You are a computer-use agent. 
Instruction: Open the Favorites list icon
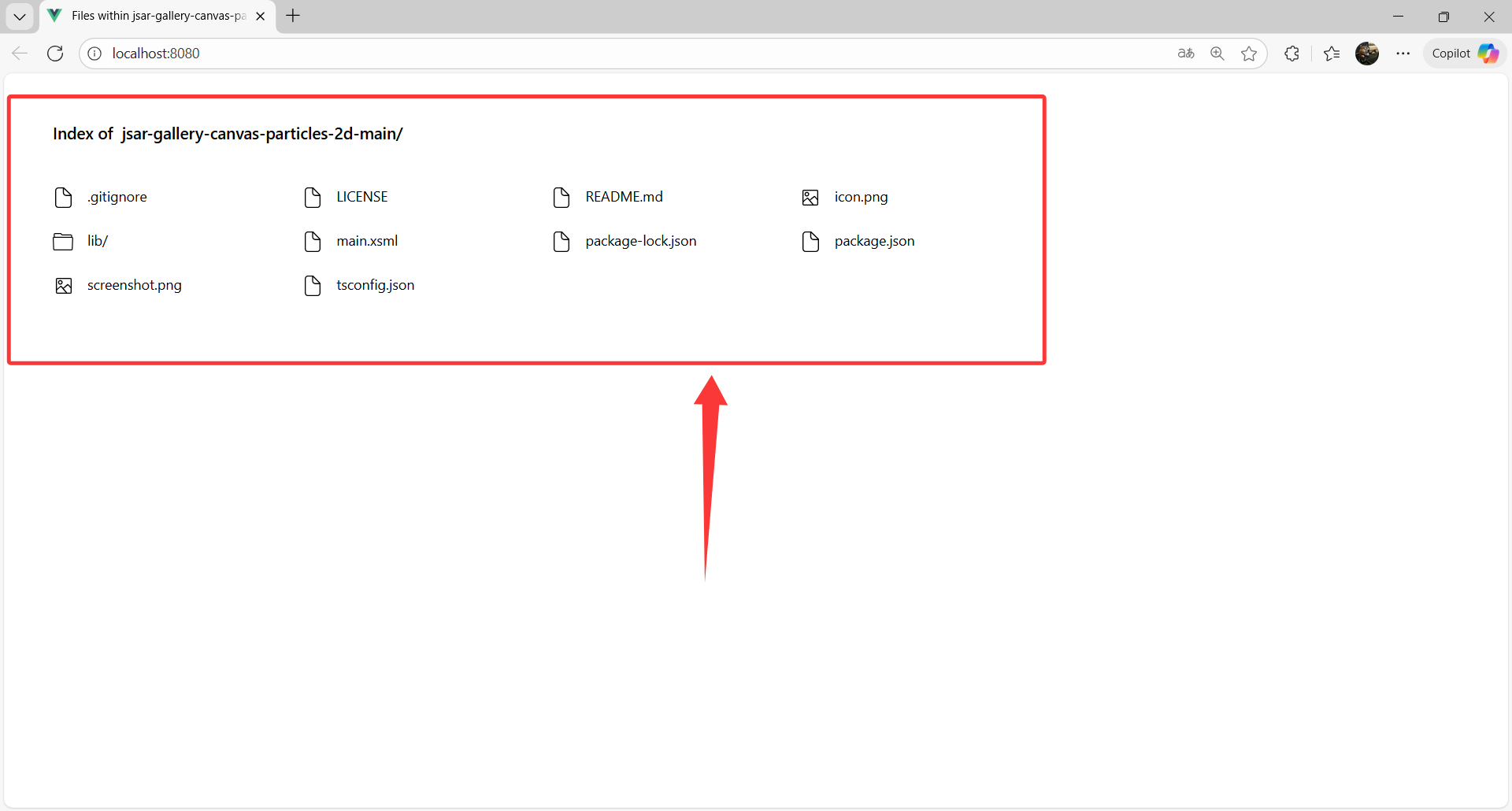point(1332,54)
